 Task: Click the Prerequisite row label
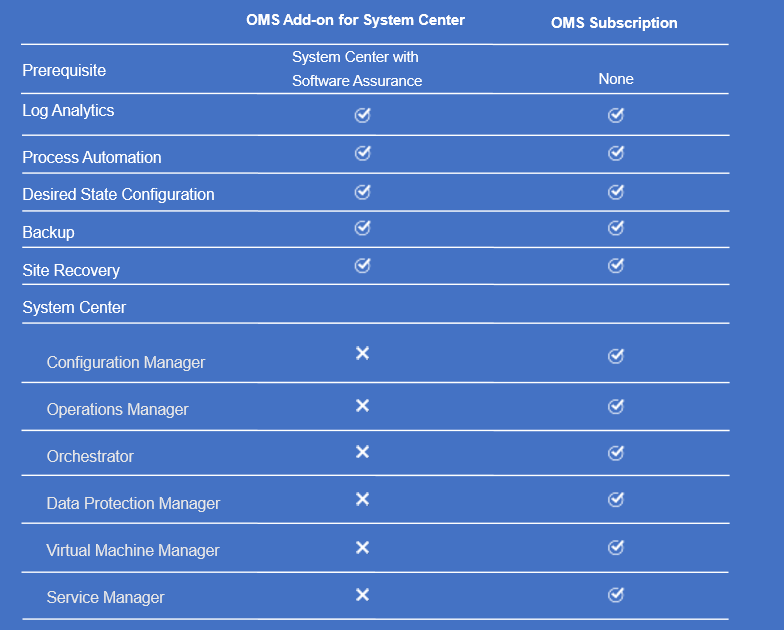click(64, 70)
